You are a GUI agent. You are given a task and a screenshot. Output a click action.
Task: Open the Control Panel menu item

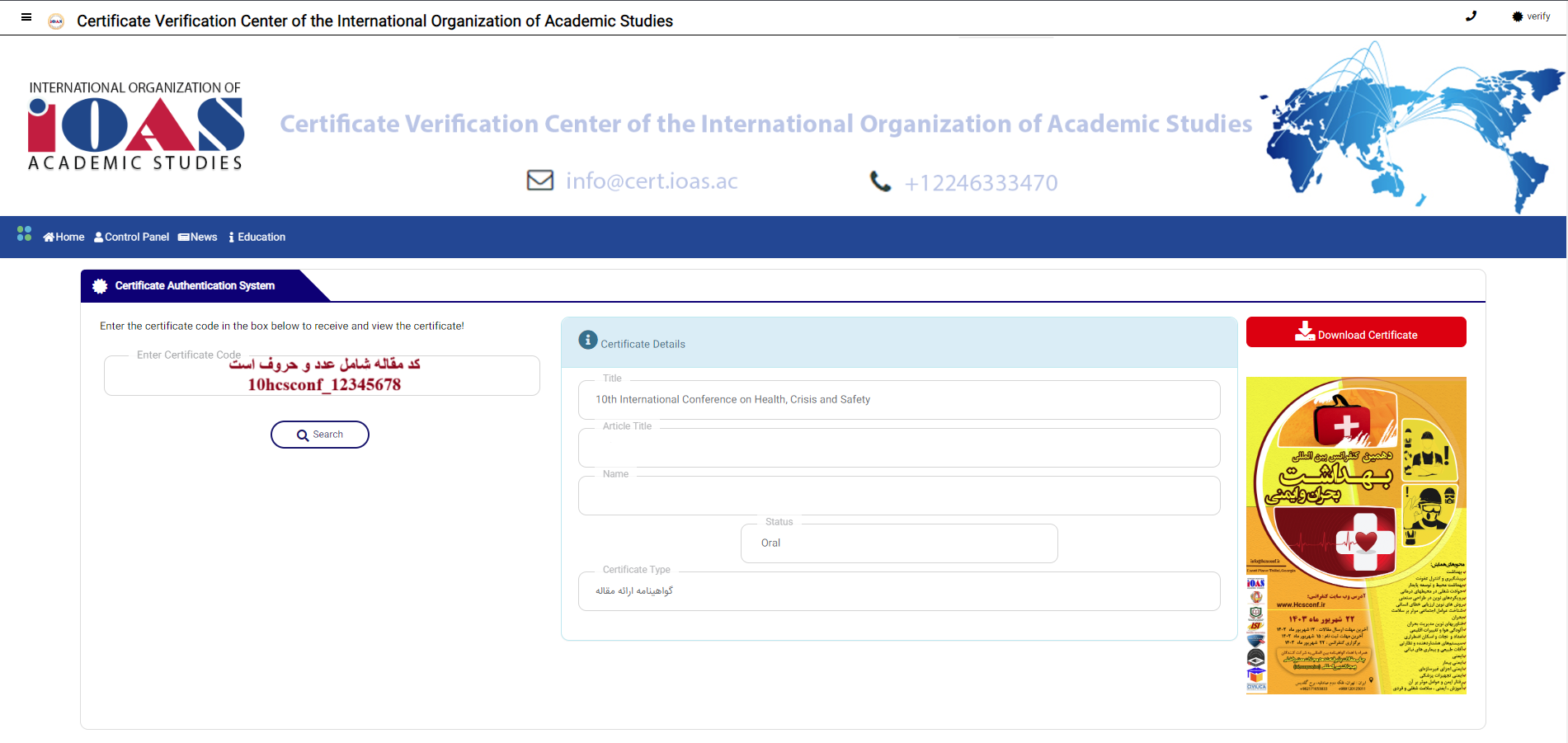point(131,237)
